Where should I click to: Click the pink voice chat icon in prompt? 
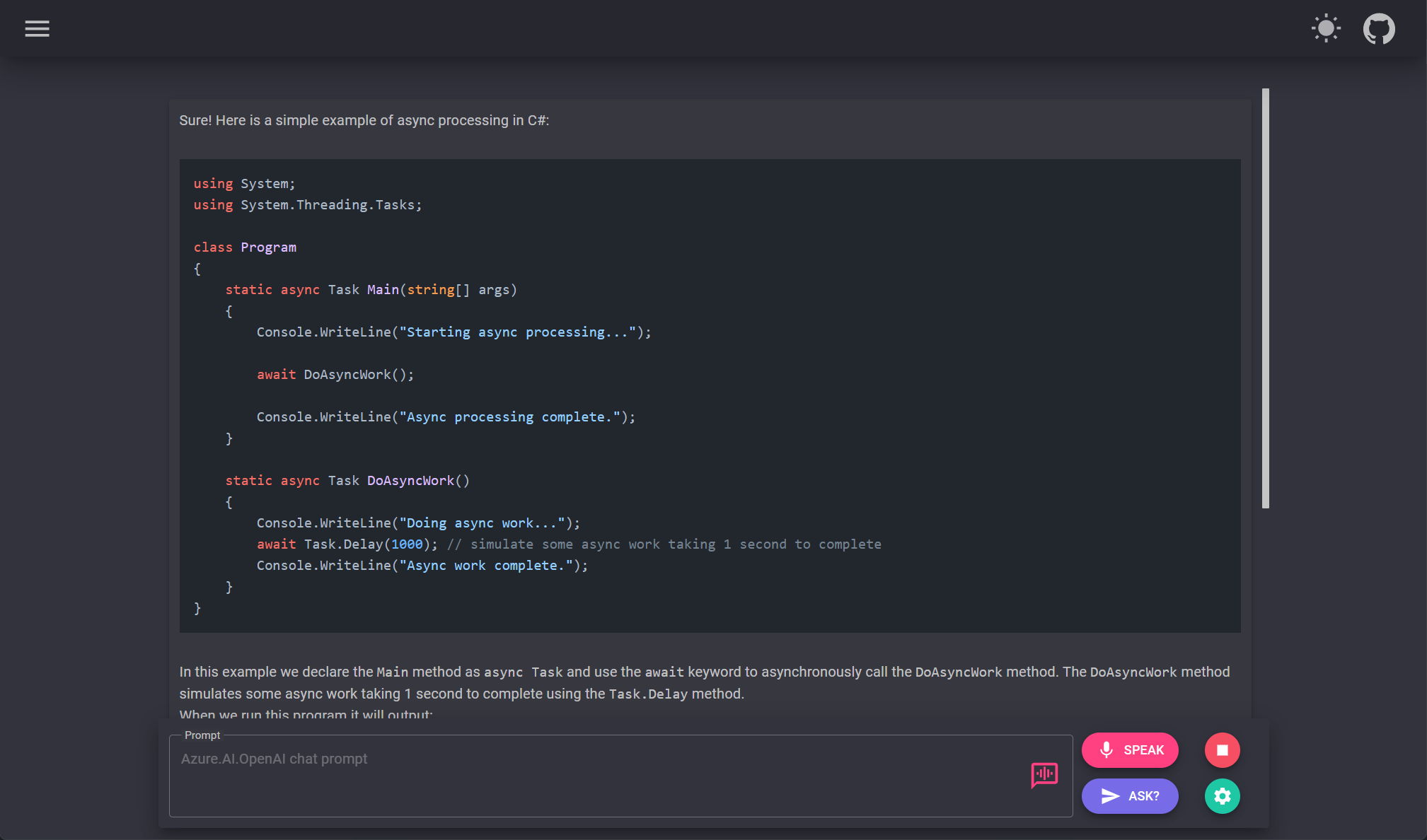1044,775
